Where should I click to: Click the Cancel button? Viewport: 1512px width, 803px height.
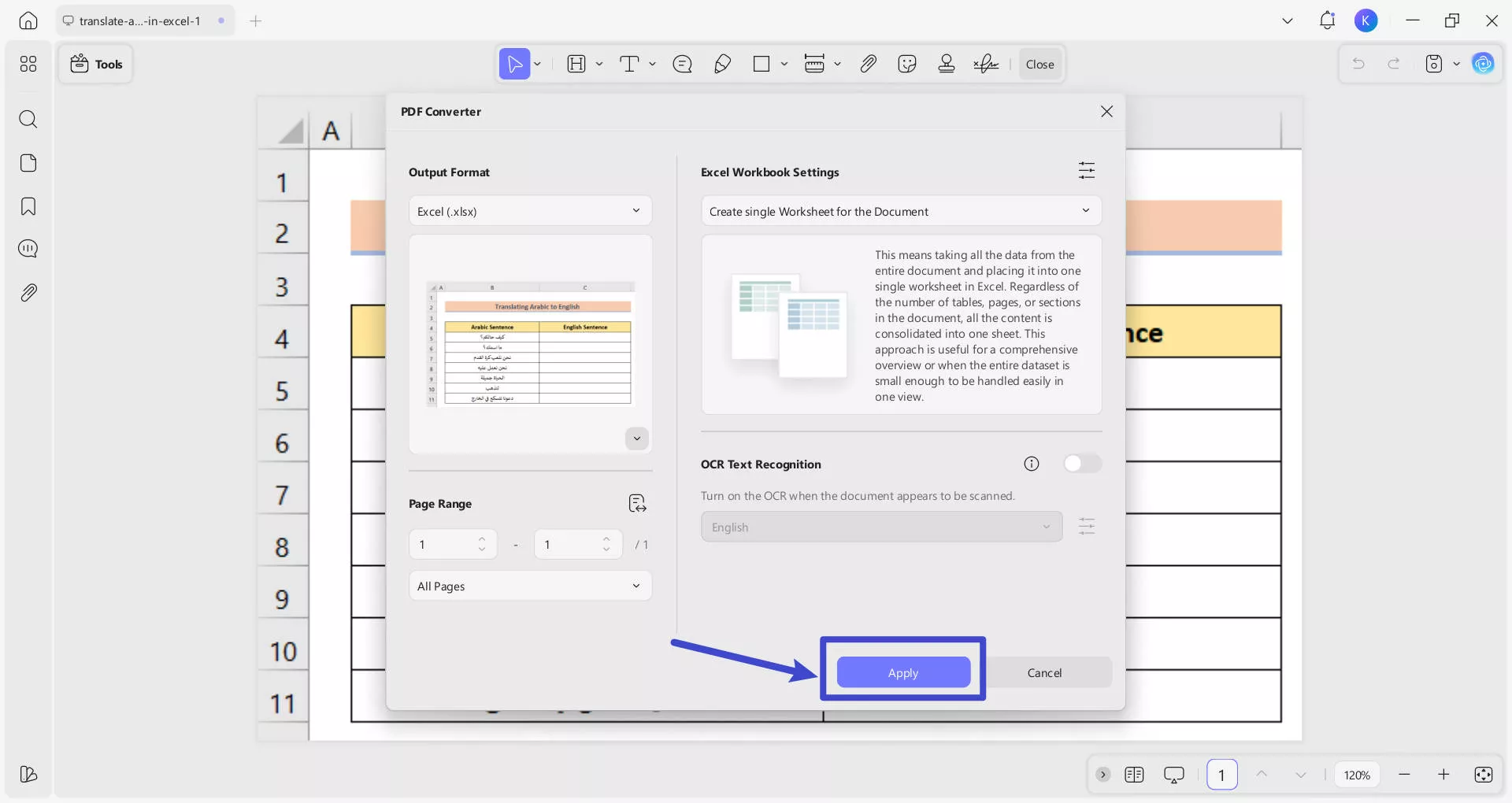tap(1044, 672)
